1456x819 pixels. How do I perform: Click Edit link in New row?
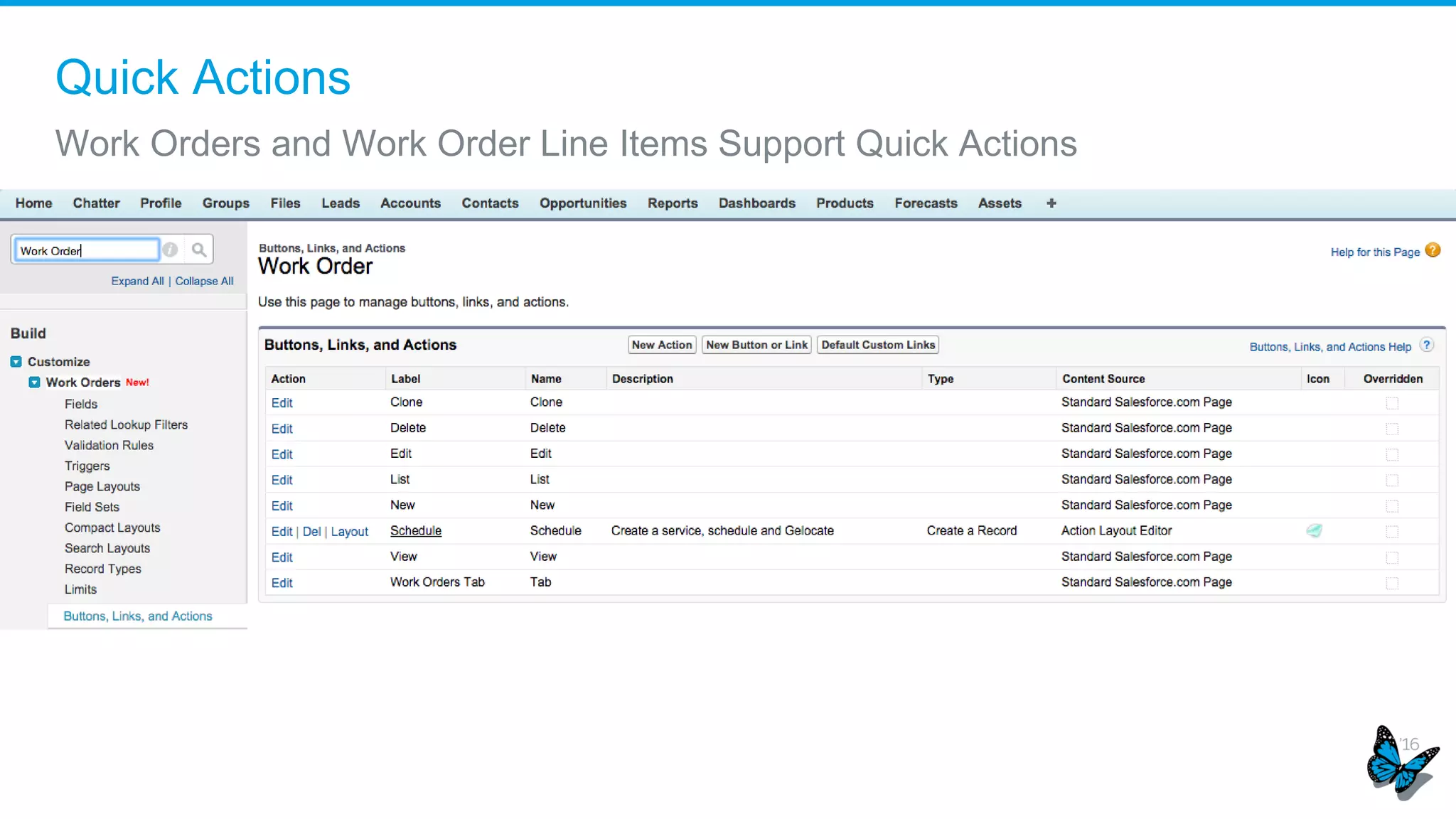pyautogui.click(x=282, y=506)
